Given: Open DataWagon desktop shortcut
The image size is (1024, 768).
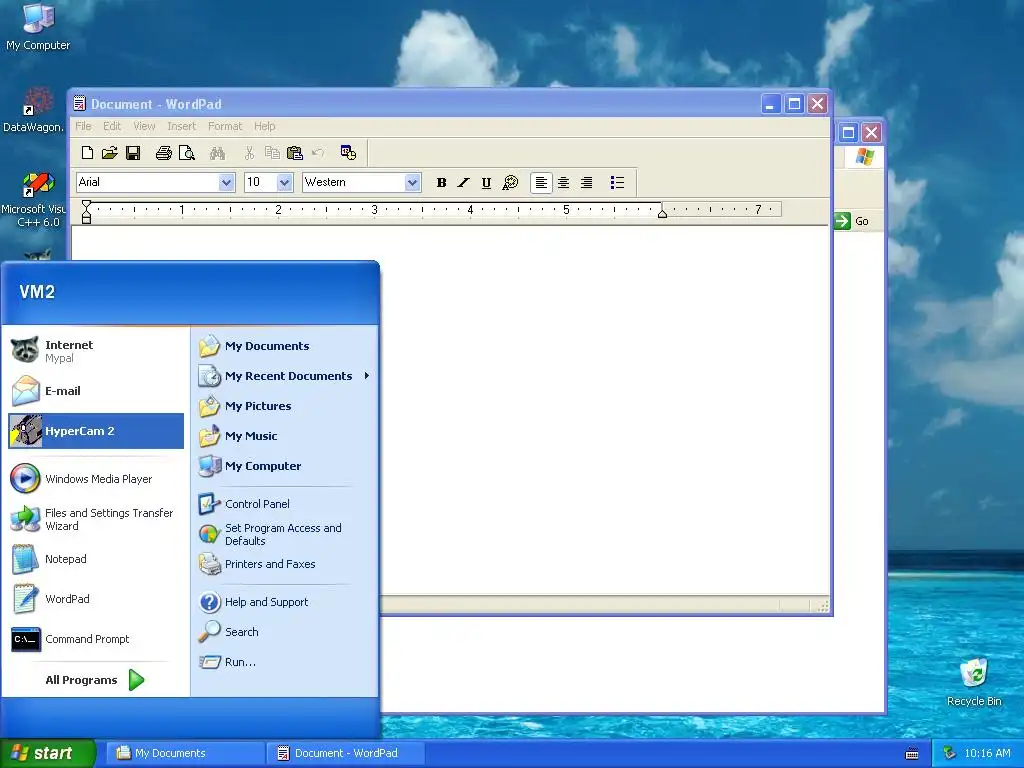Looking at the screenshot, I should click(34, 109).
